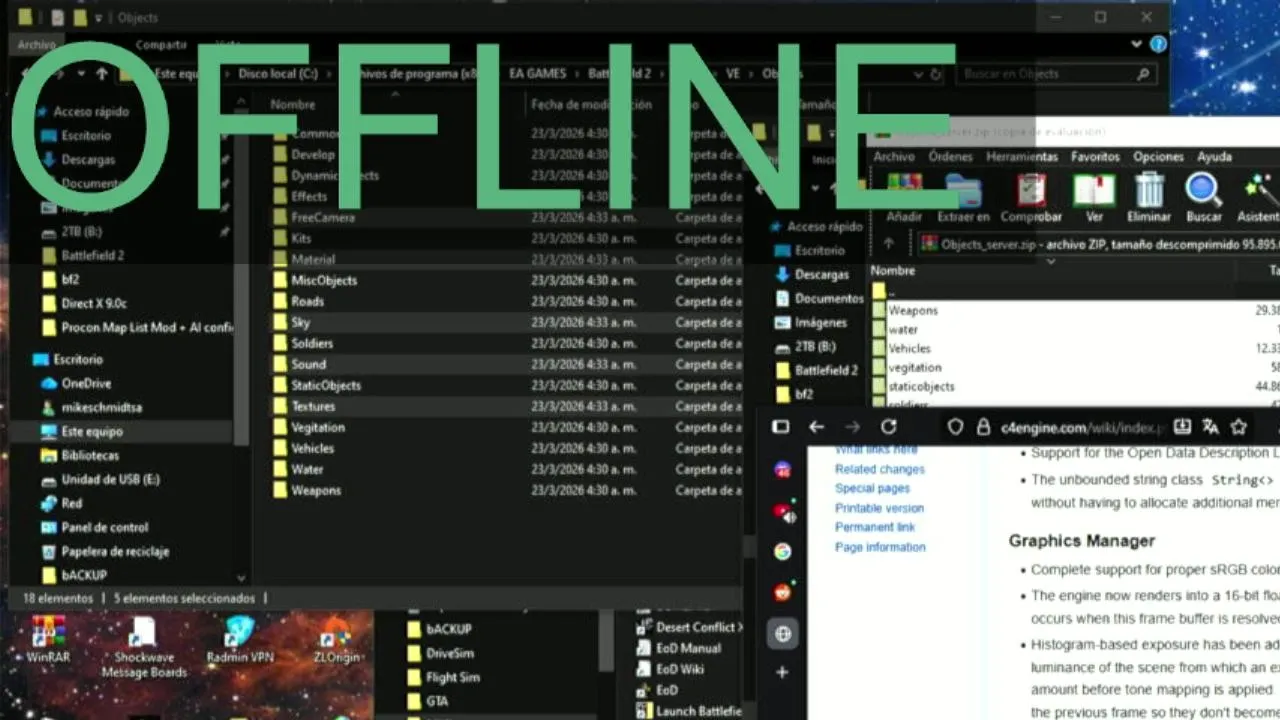Click the blue help icon in Objects window
The height and width of the screenshot is (720, 1280).
pyautogui.click(x=1158, y=44)
